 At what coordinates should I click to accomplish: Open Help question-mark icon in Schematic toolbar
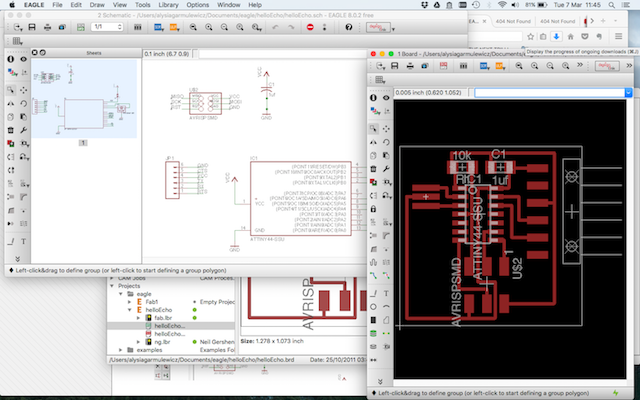pos(349,27)
